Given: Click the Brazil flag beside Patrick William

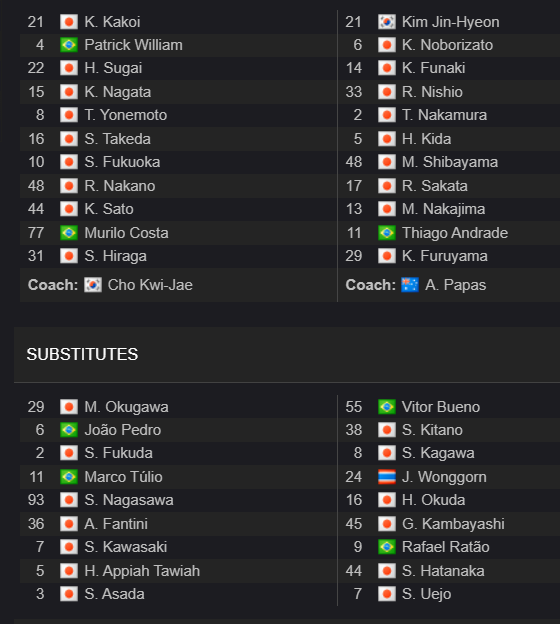Looking at the screenshot, I should (x=68, y=45).
